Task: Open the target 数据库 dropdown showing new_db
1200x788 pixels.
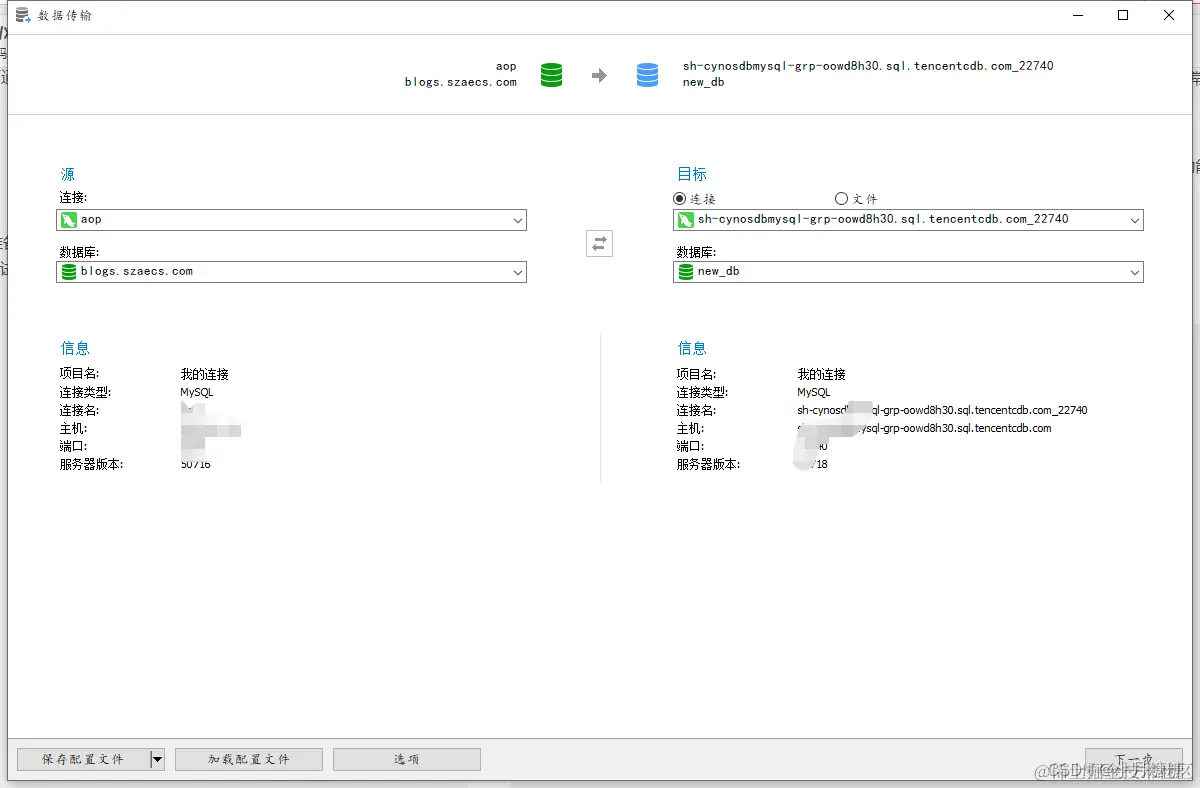Action: coord(1134,271)
